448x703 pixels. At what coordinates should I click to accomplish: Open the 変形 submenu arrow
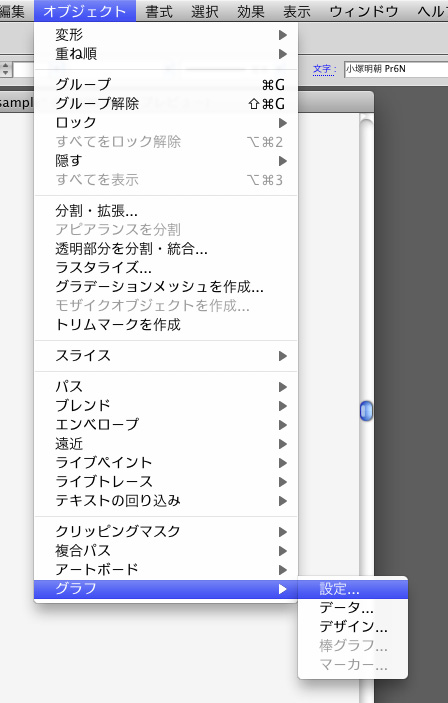pos(283,35)
